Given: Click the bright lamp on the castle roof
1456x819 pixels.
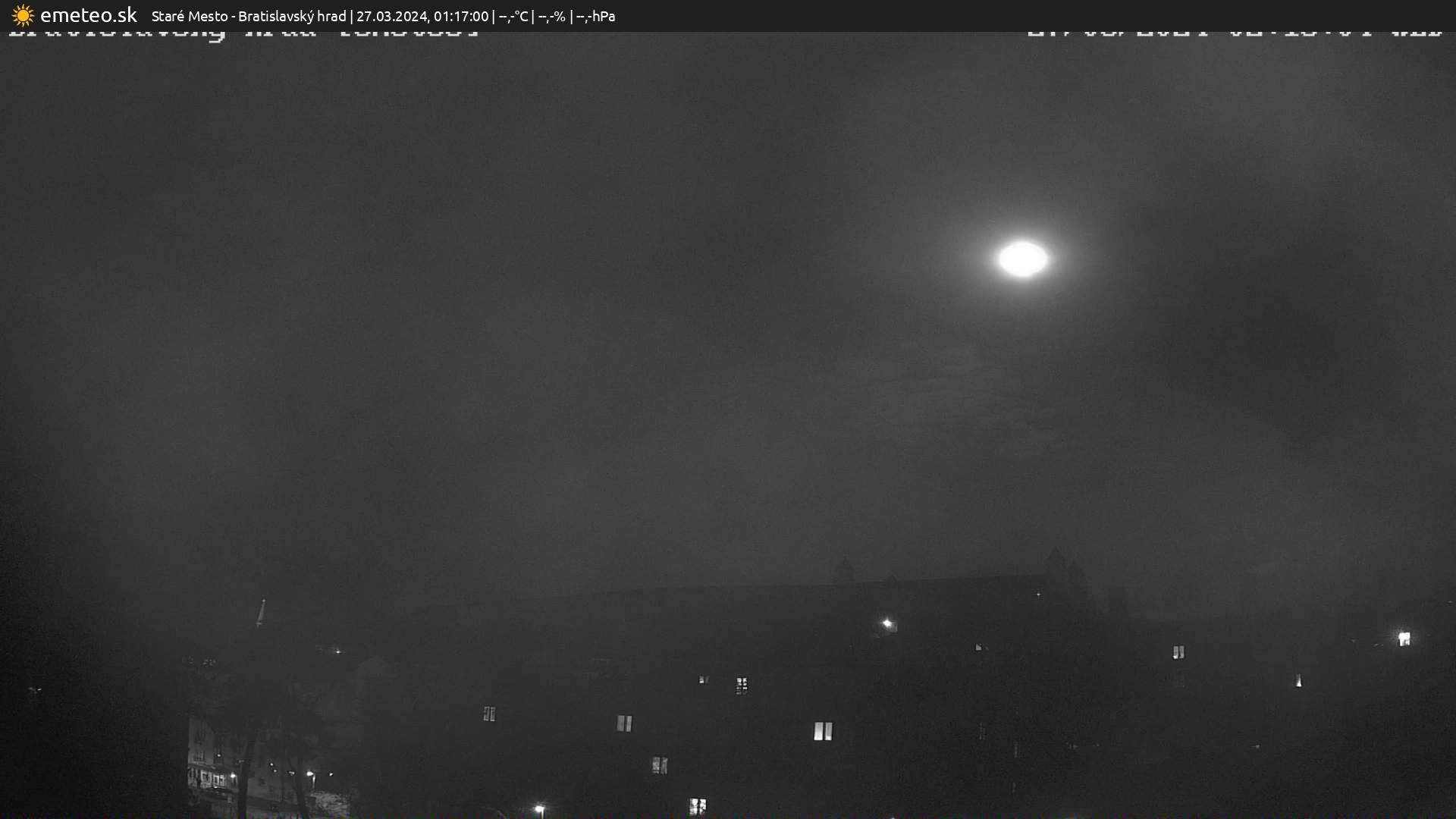Looking at the screenshot, I should (887, 623).
